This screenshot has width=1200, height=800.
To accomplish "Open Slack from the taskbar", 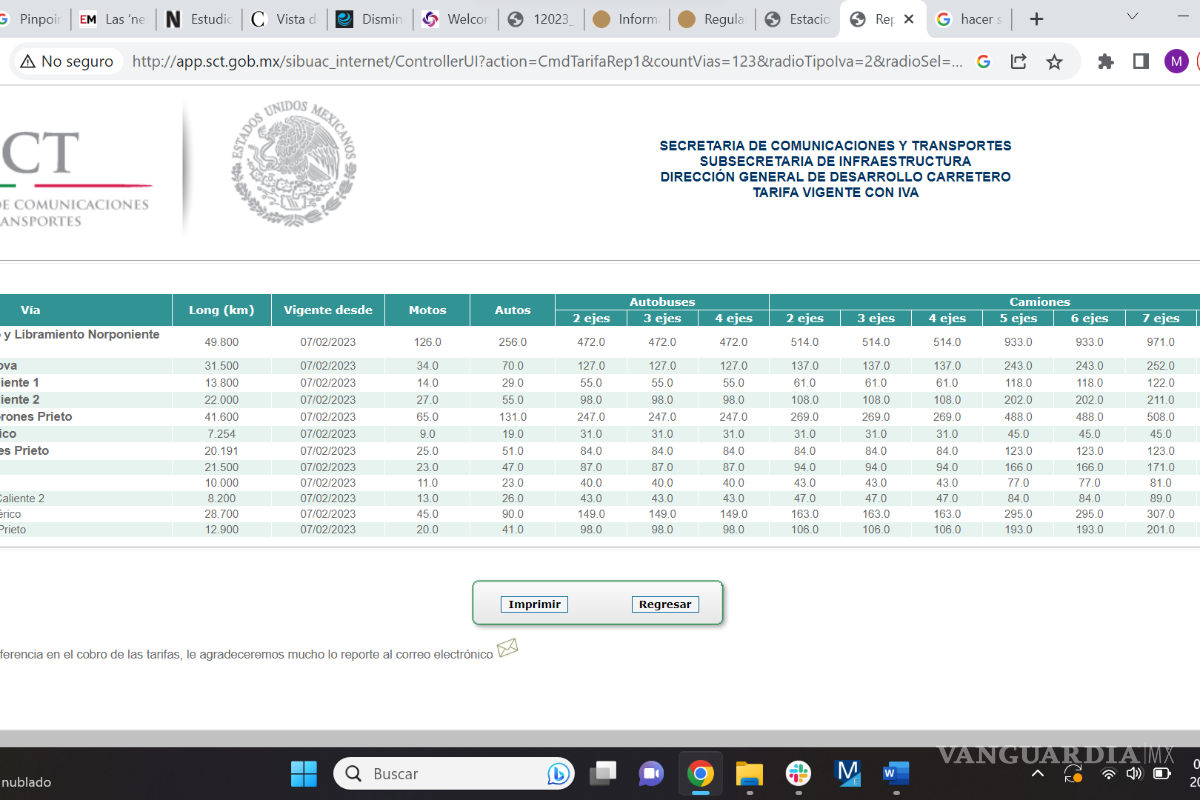I will tap(798, 773).
